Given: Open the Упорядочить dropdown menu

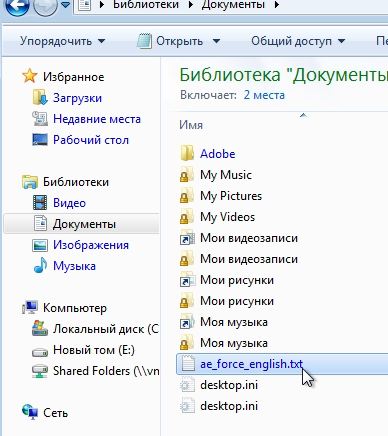Looking at the screenshot, I should tap(63, 41).
